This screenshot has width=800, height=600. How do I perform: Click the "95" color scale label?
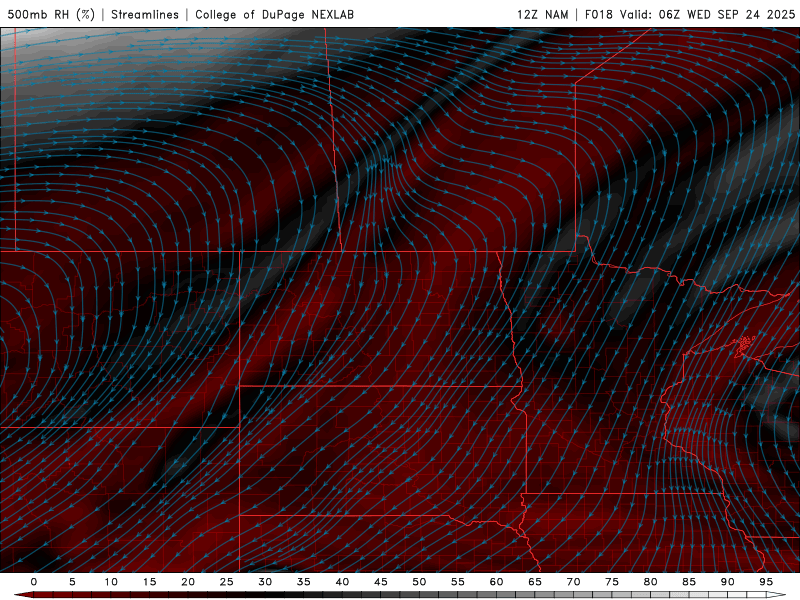[x=766, y=582]
